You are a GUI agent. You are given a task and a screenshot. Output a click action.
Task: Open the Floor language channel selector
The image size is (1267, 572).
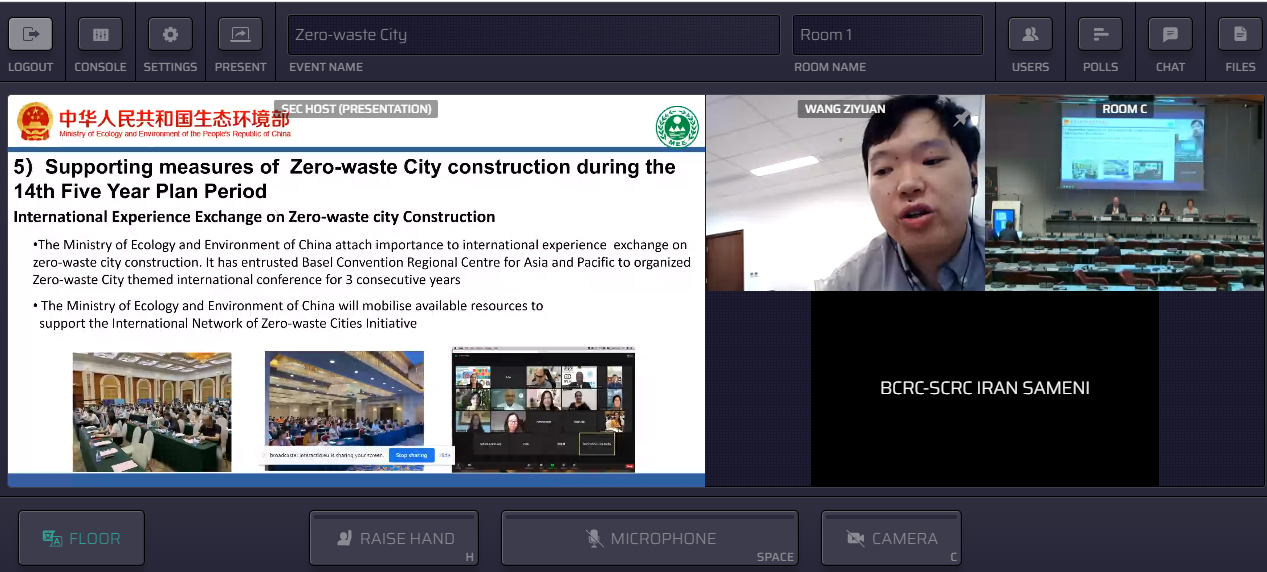pos(81,538)
